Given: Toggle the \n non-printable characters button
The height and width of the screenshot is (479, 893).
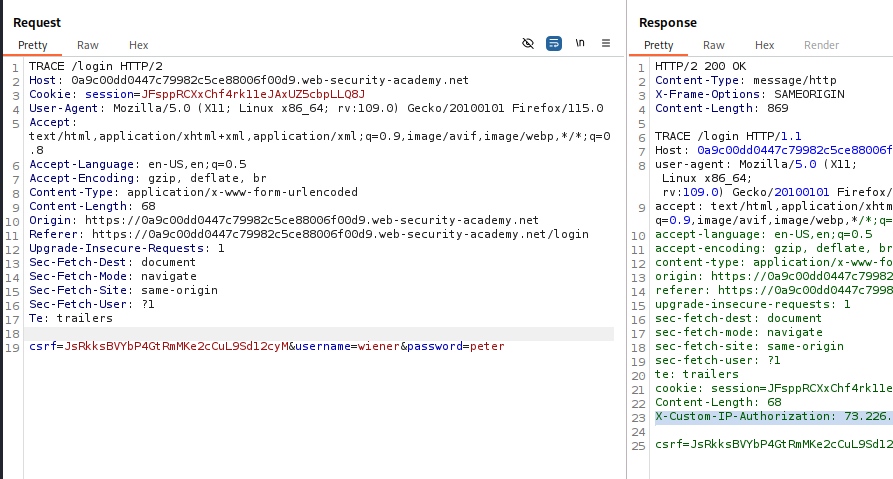Looking at the screenshot, I should 580,44.
